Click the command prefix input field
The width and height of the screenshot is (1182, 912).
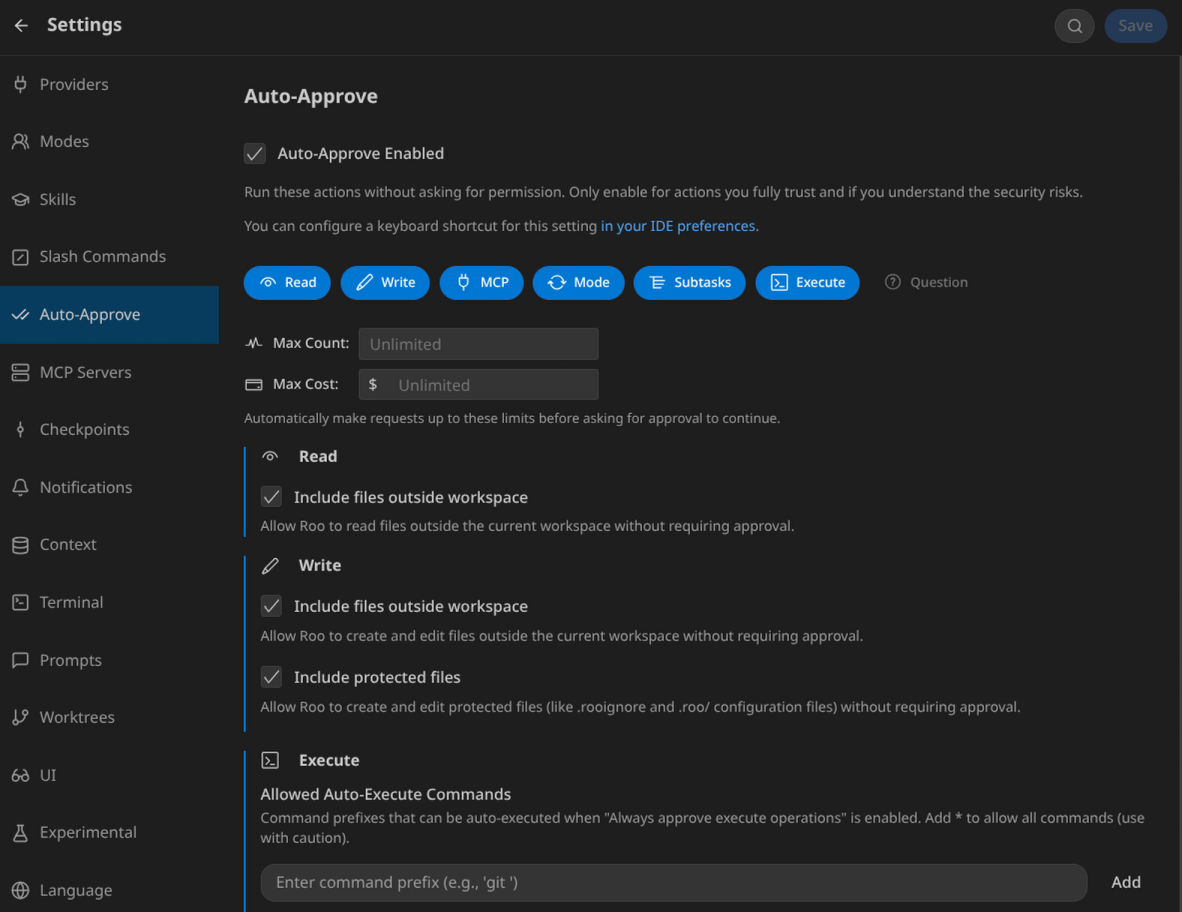[x=674, y=883]
